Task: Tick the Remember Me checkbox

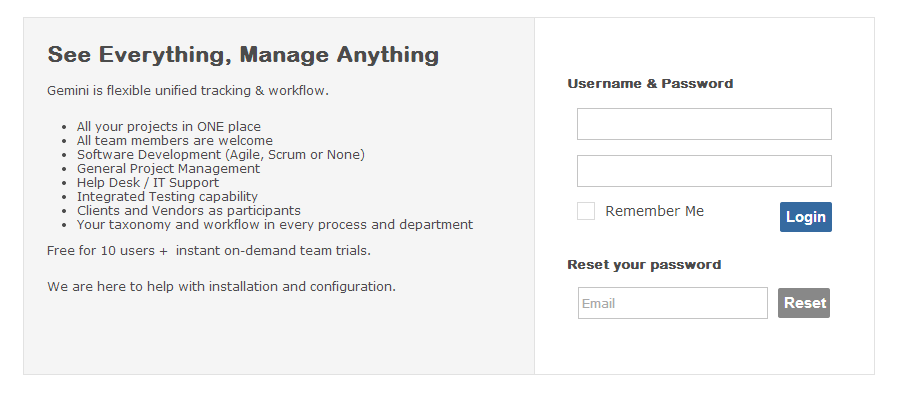Action: tap(585, 211)
